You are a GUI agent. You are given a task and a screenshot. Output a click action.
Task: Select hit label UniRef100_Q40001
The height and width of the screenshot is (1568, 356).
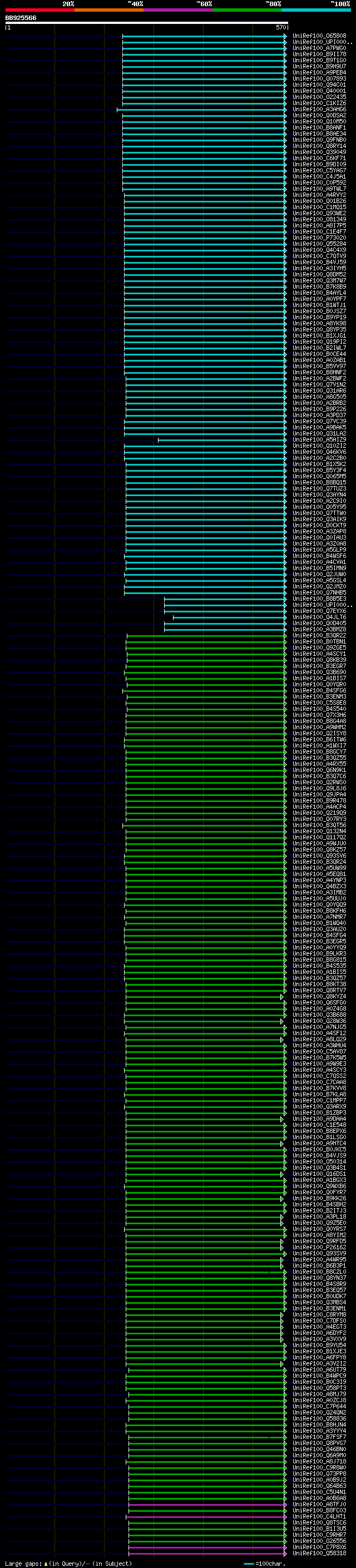point(319,91)
